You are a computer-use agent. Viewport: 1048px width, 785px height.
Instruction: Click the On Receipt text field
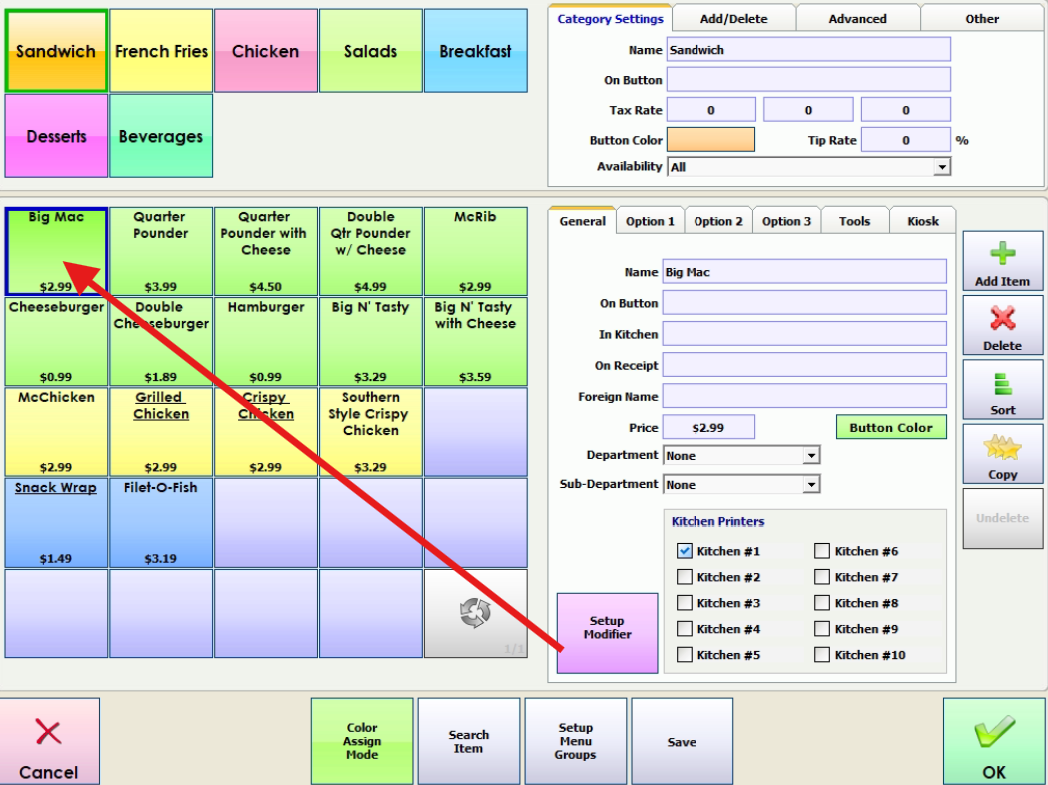805,365
